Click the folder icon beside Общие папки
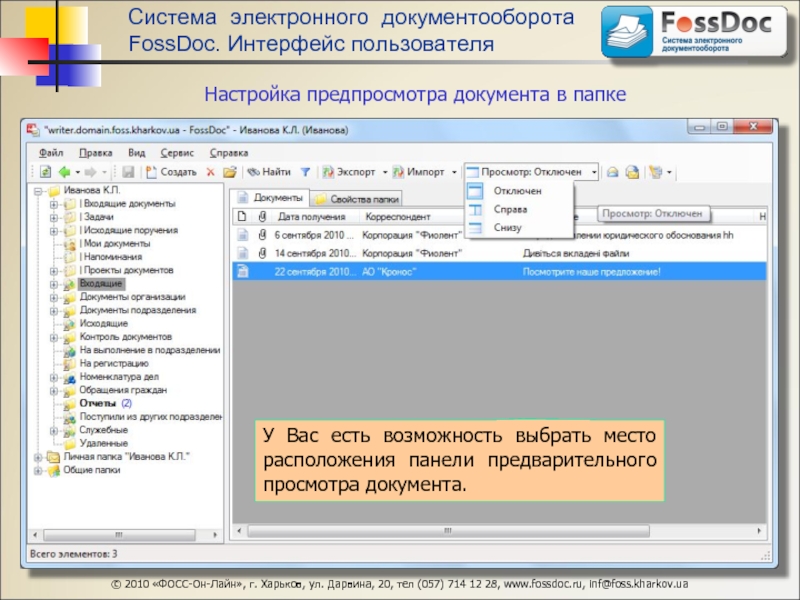Image resolution: width=800 pixels, height=600 pixels. coord(53,470)
